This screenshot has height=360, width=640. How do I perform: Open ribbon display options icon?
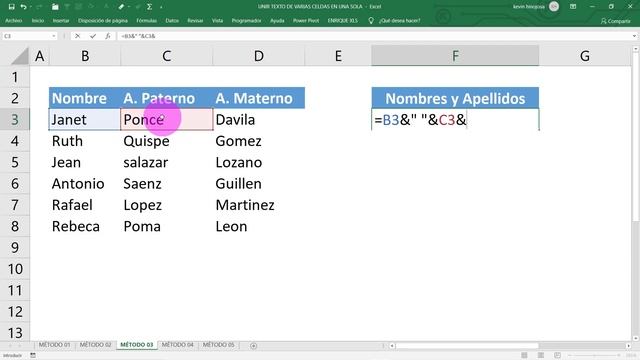[x=573, y=7]
